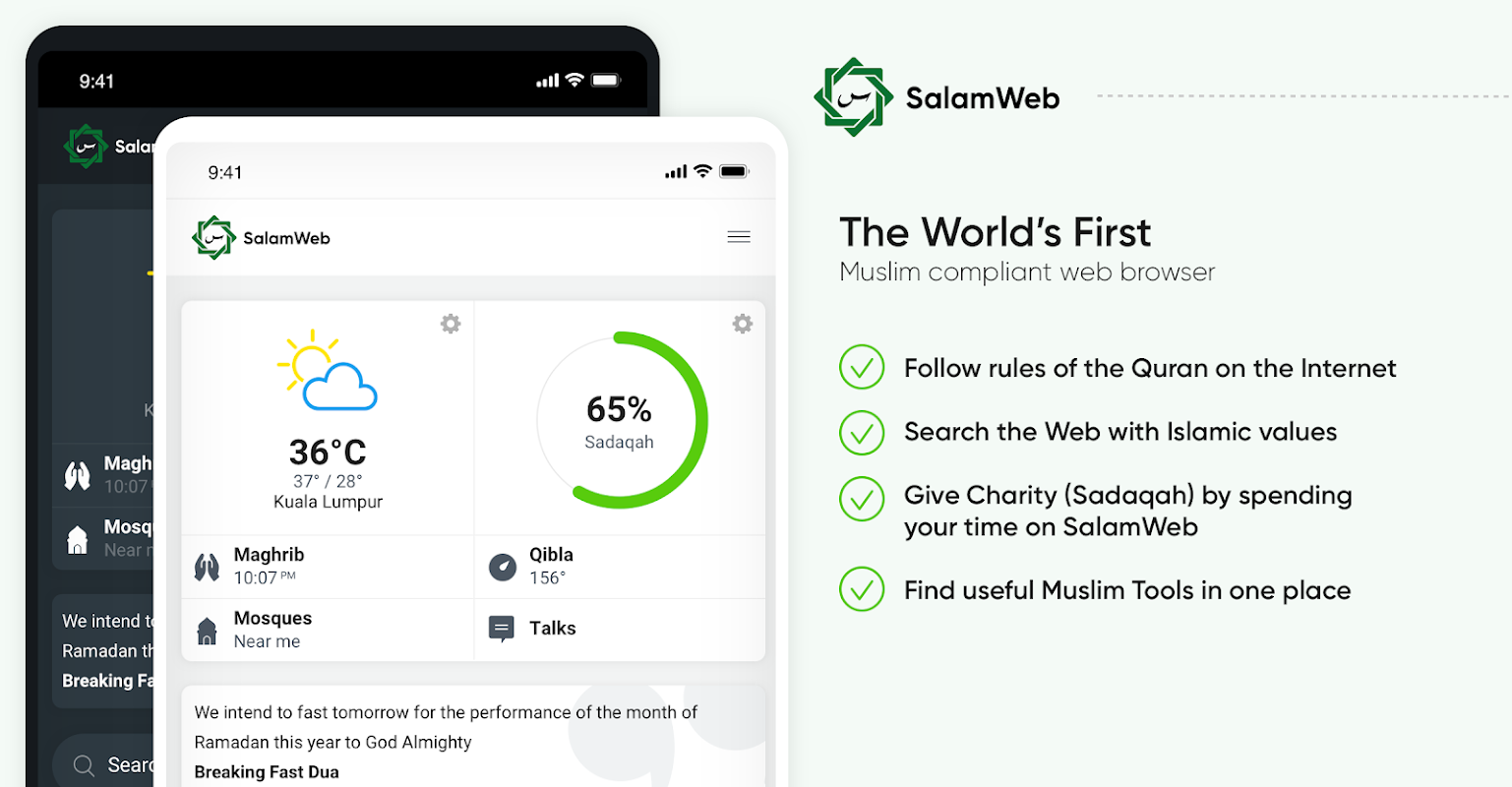Click the SalamWeb logo in white phone
This screenshot has width=1512, height=787.
click(x=213, y=237)
